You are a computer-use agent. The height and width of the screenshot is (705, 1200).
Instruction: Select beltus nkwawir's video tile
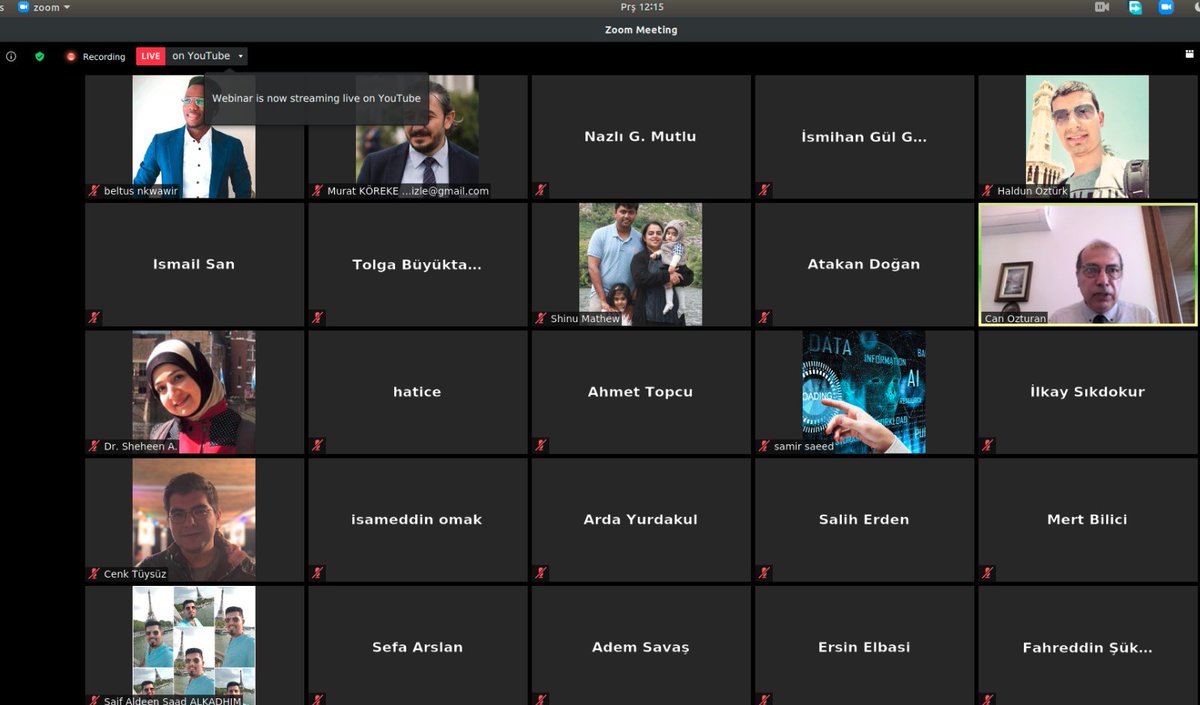(x=194, y=137)
